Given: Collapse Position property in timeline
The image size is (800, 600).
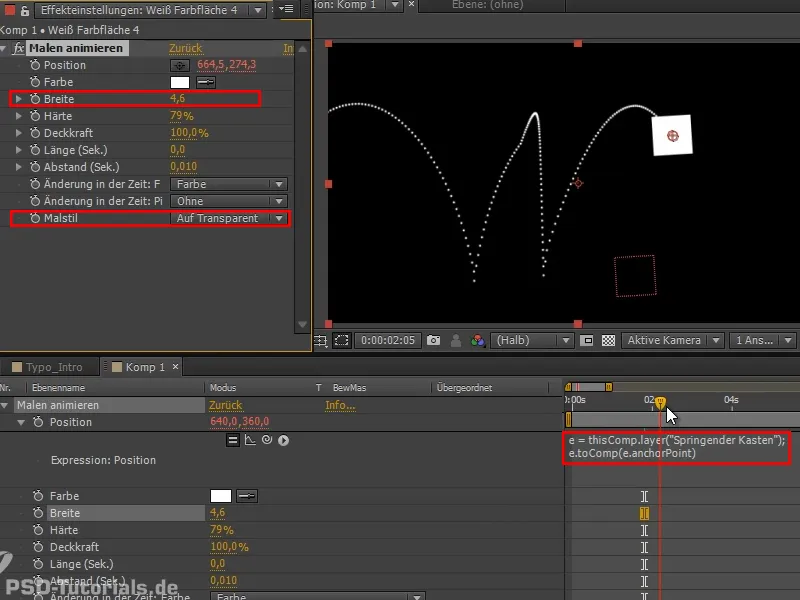Looking at the screenshot, I should point(21,422).
